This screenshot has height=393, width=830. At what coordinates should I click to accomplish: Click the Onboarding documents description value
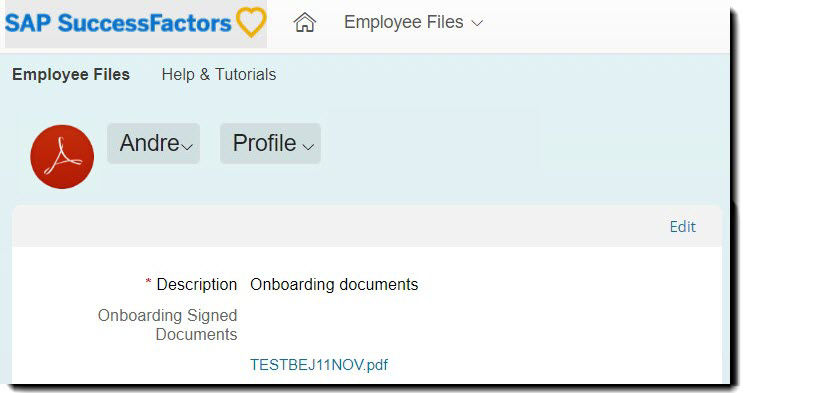click(334, 284)
